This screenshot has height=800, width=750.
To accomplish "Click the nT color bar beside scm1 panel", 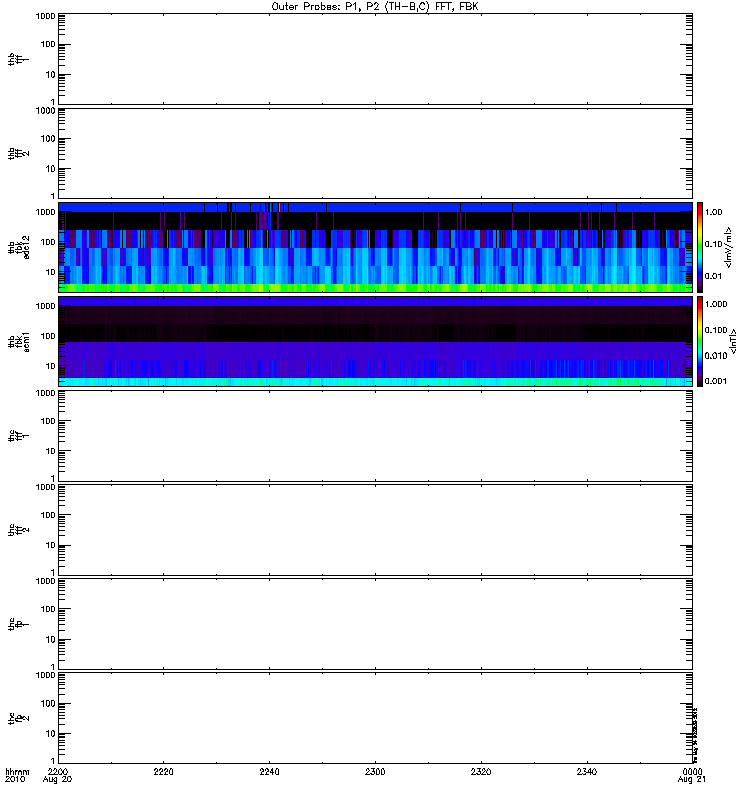I will 700,341.
